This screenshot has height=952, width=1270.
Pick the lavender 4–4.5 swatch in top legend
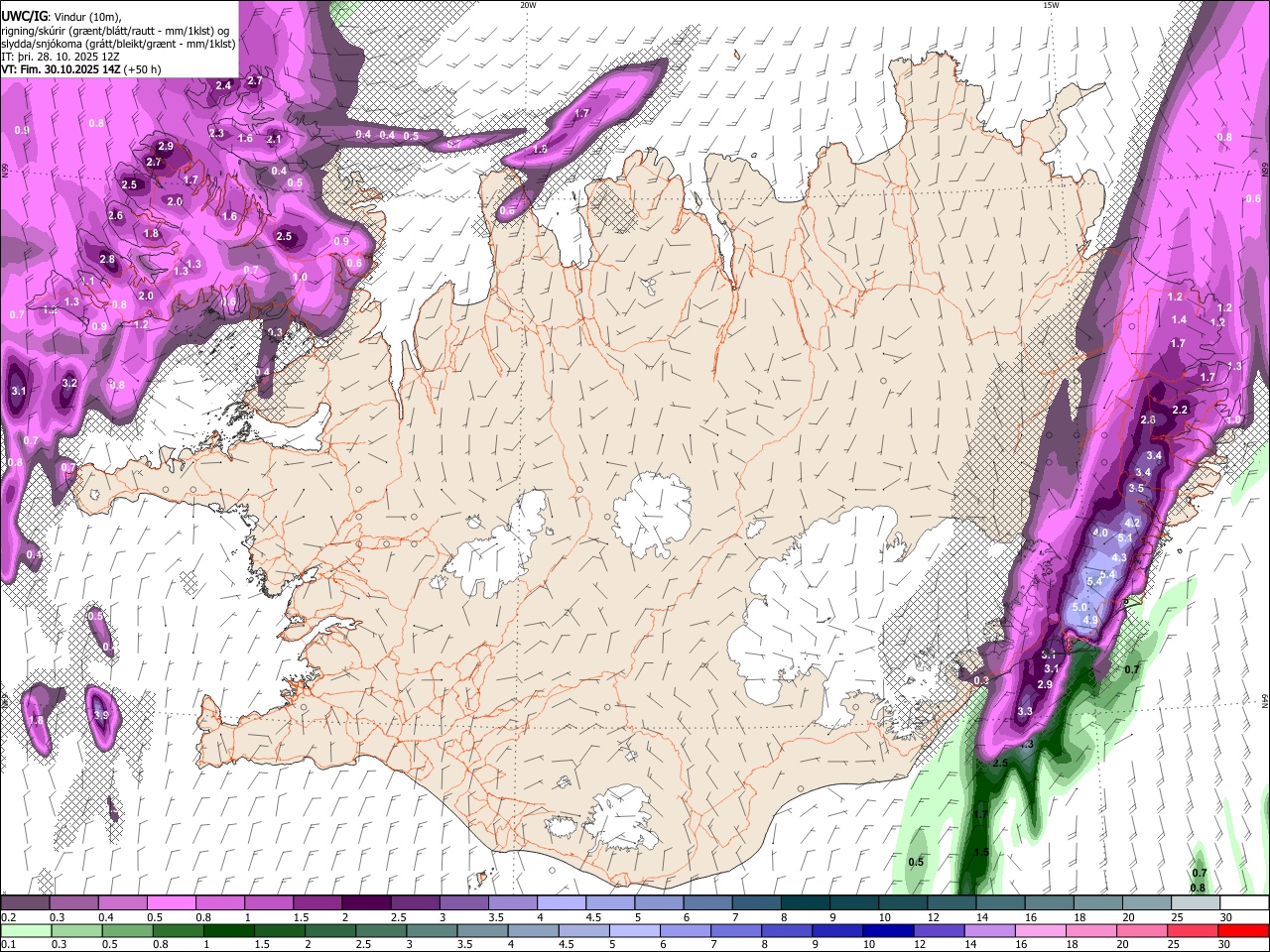tap(561, 903)
